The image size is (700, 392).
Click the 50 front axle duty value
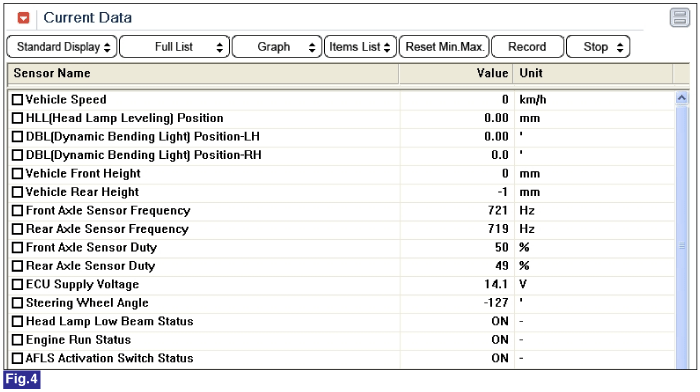501,247
